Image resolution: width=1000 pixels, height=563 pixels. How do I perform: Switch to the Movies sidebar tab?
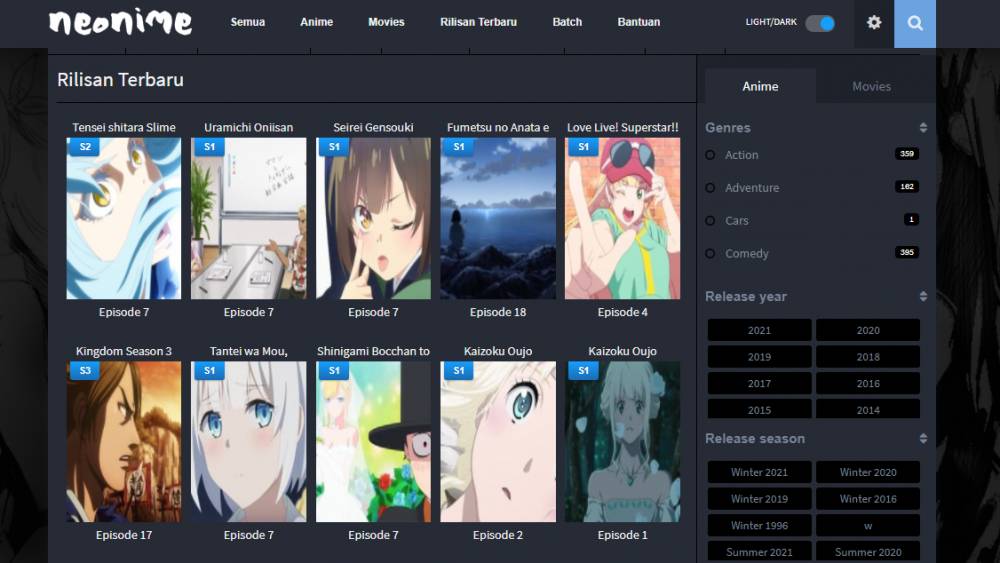(x=871, y=86)
